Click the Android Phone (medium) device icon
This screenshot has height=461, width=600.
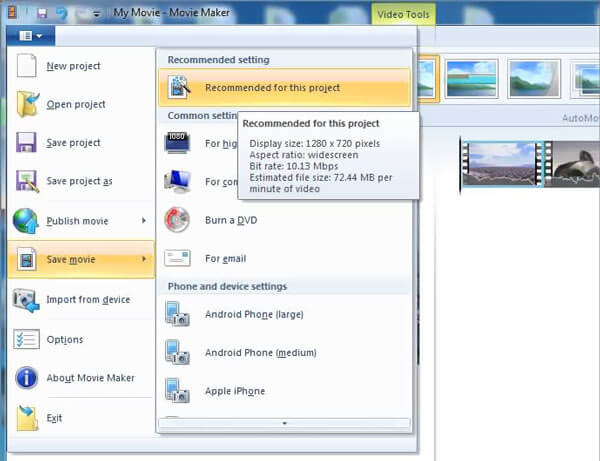(177, 352)
